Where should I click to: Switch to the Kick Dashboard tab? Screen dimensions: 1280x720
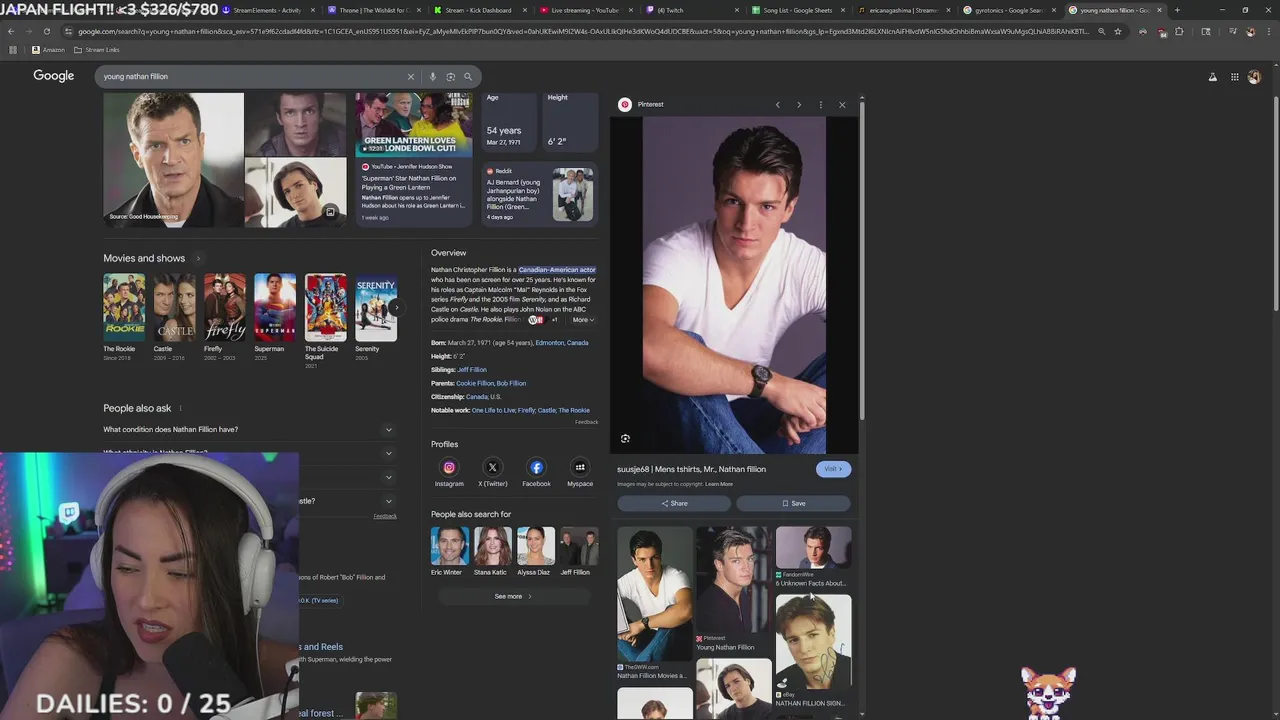tap(479, 10)
